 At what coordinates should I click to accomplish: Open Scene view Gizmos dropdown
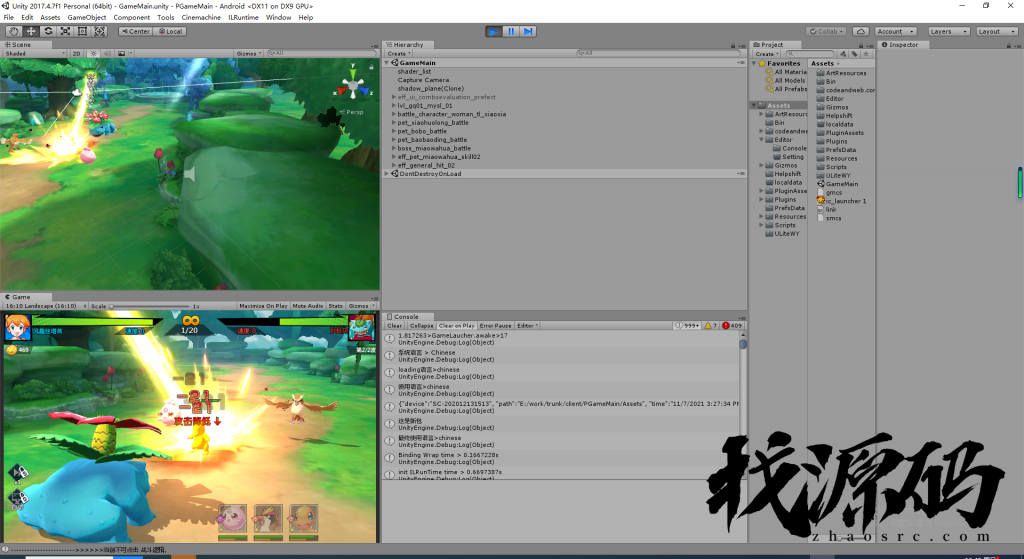pos(249,54)
